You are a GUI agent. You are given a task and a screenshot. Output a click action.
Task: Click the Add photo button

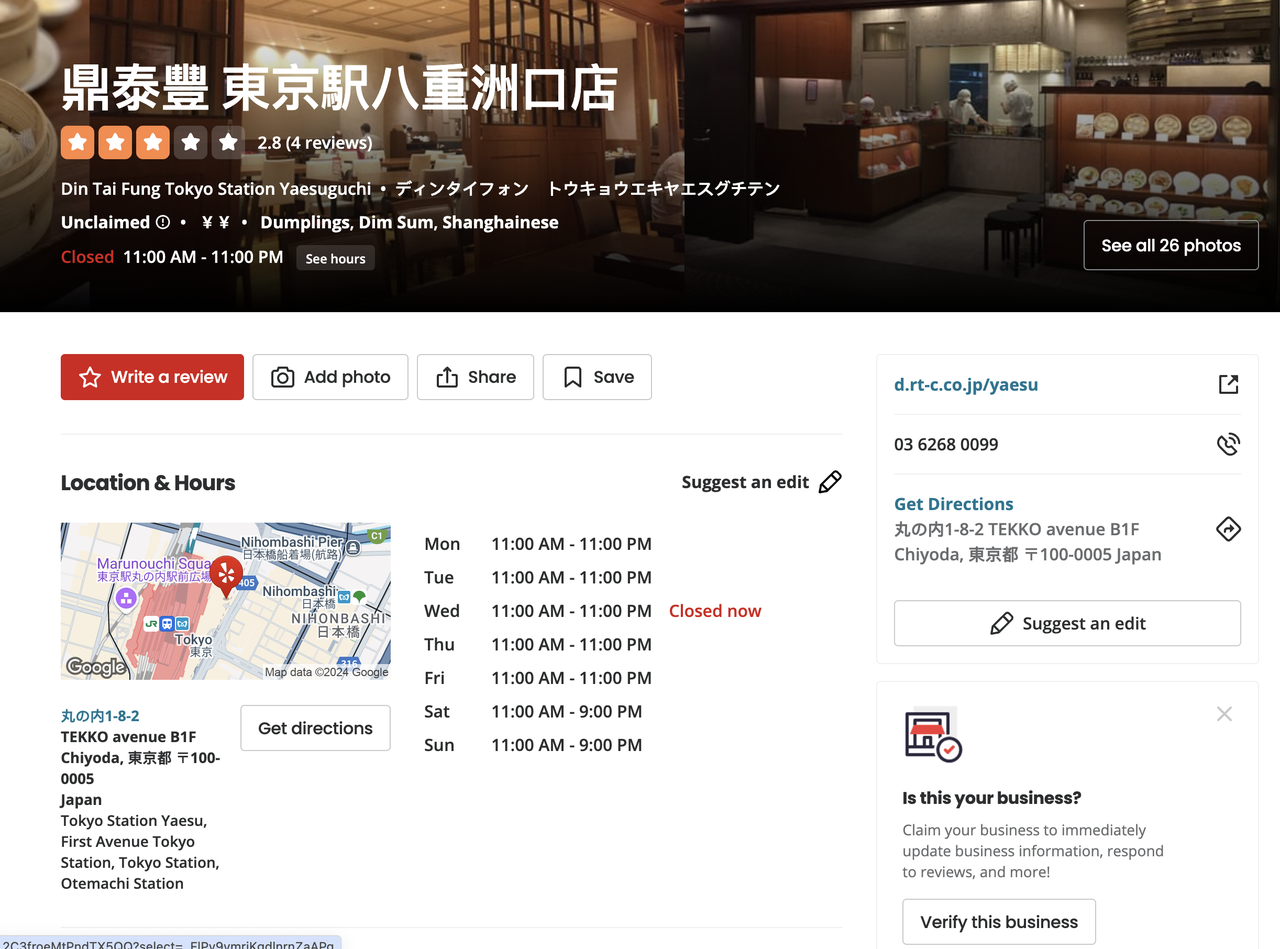pyautogui.click(x=330, y=377)
